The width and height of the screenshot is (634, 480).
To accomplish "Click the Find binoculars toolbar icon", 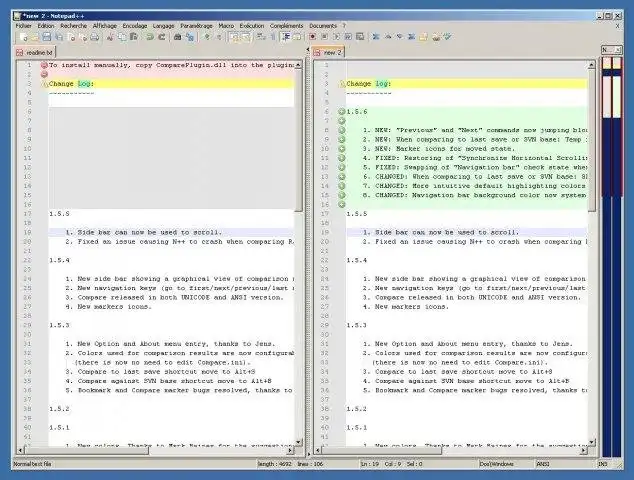I will 177,37.
